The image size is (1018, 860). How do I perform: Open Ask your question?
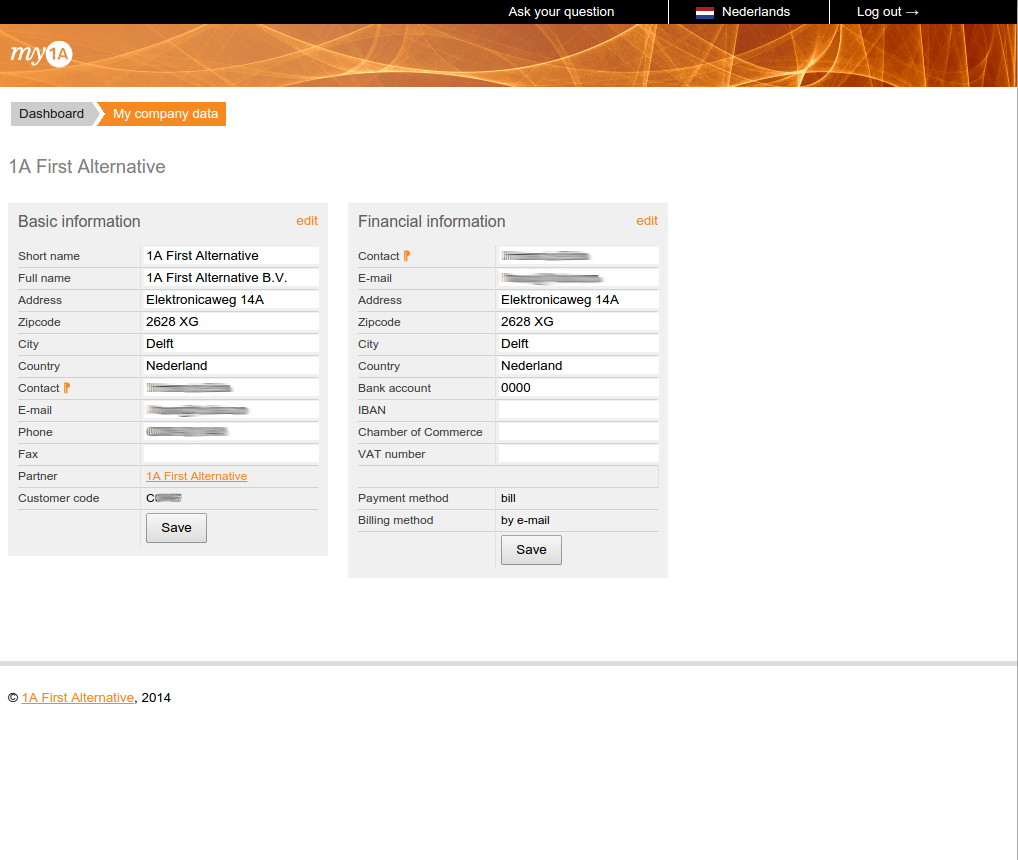pos(561,12)
